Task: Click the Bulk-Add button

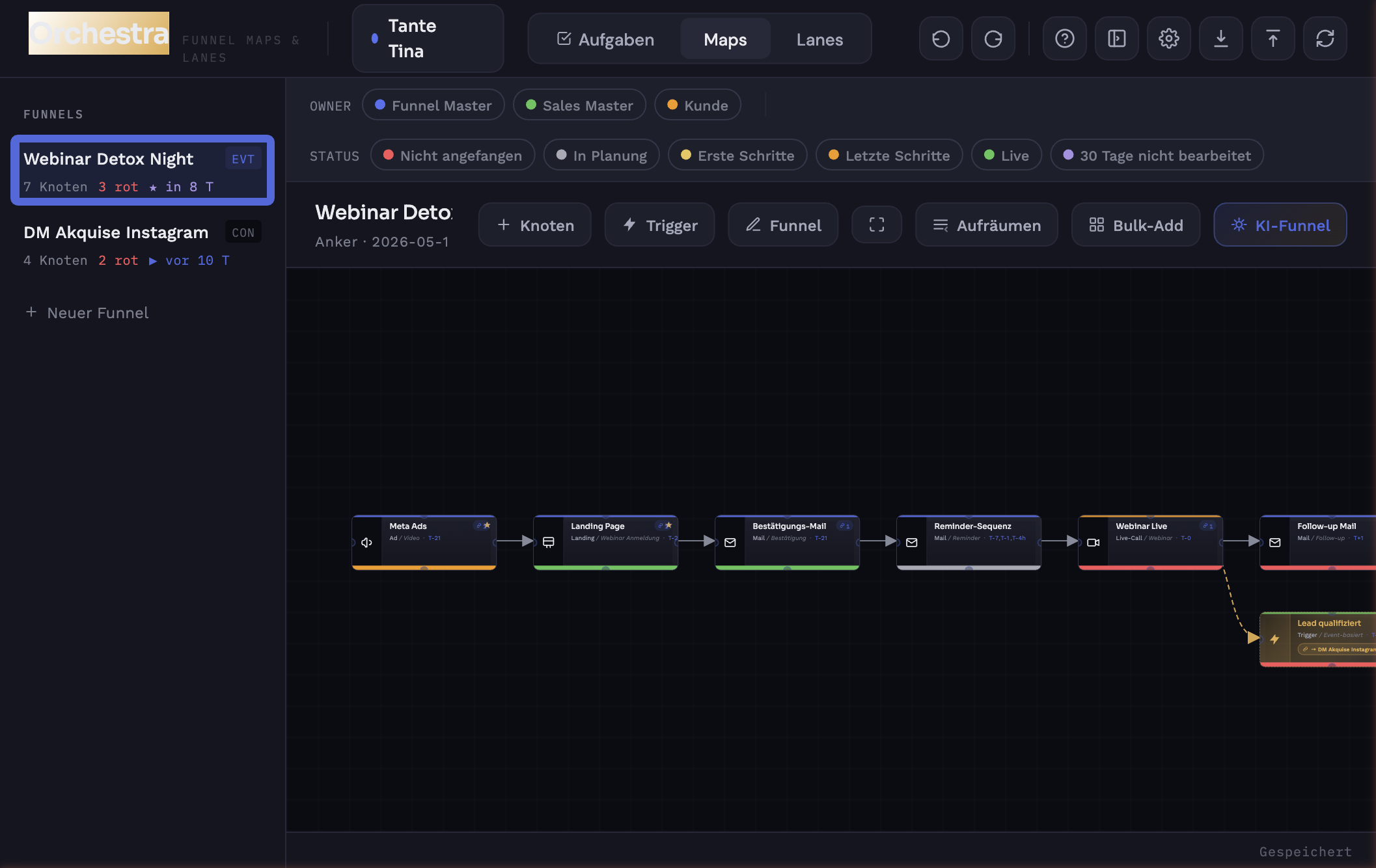Action: tap(1136, 225)
